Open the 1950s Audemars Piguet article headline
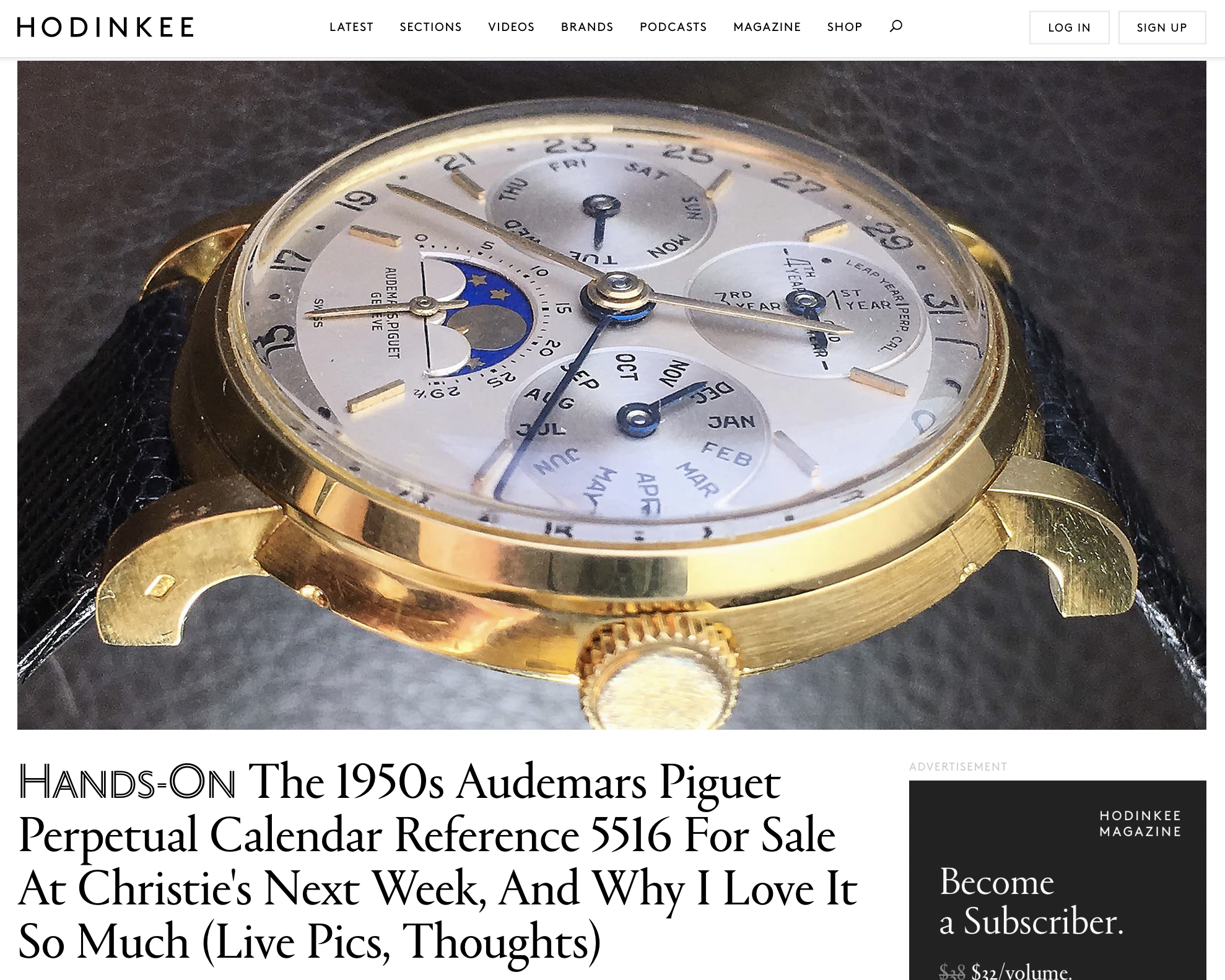Image resolution: width=1225 pixels, height=980 pixels. [438, 862]
